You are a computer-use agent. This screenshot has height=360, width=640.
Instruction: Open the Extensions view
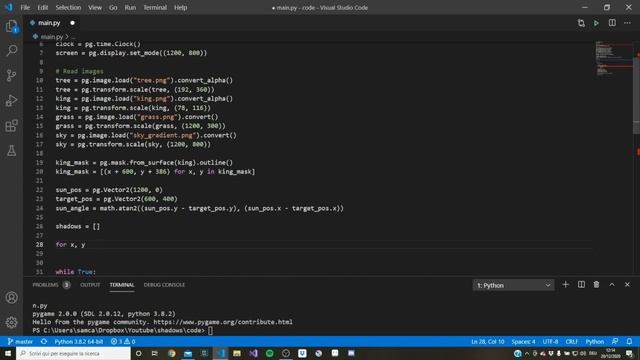point(11,126)
